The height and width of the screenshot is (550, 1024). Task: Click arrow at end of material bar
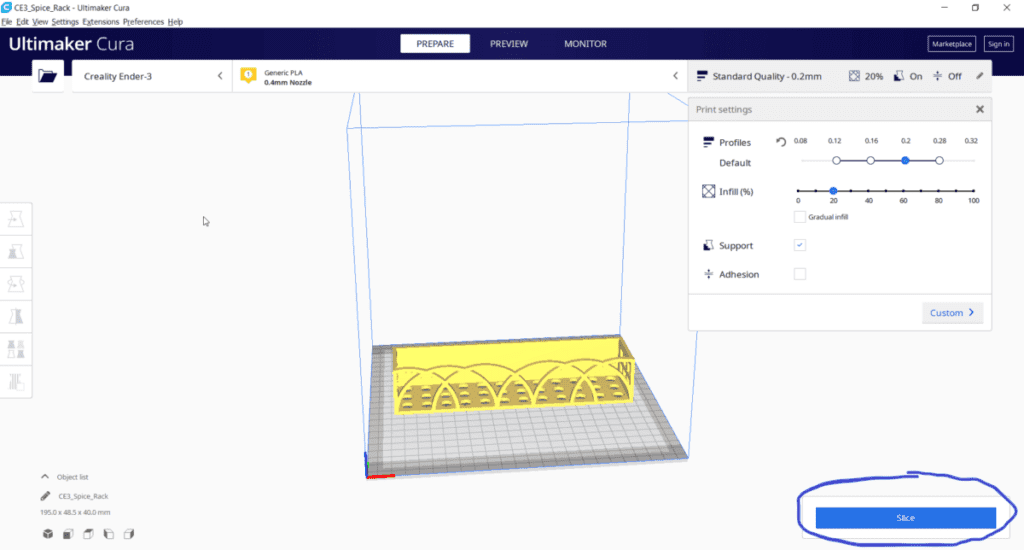675,76
